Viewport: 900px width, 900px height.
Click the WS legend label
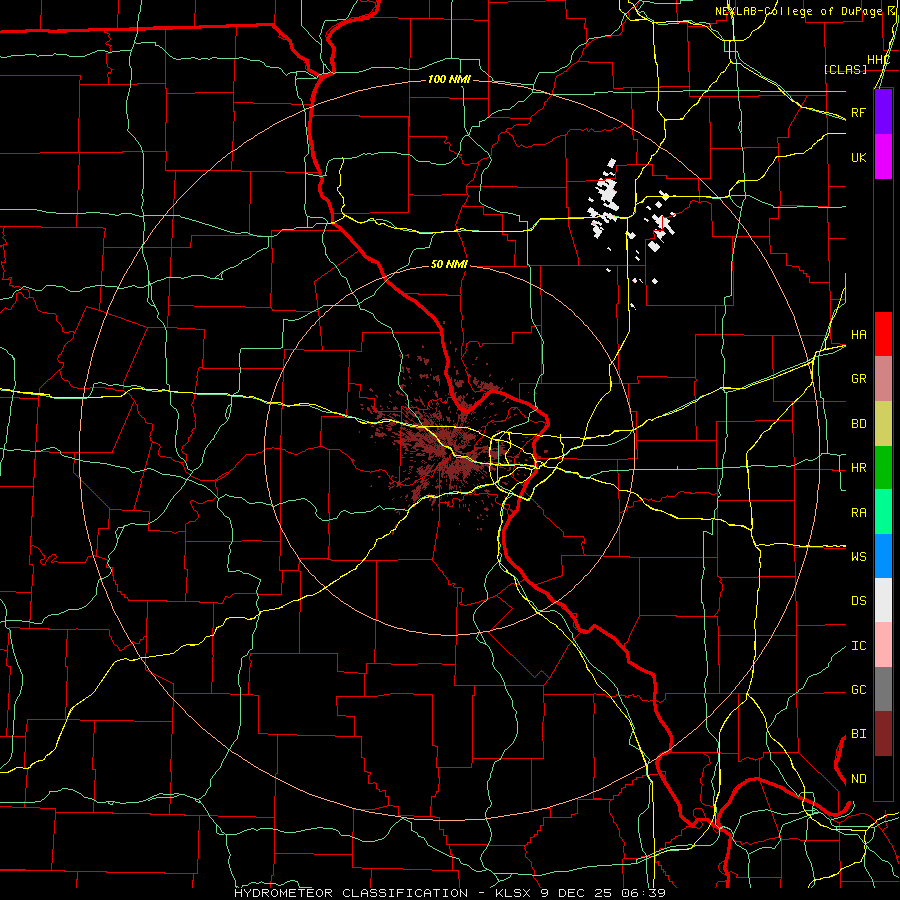point(859,557)
